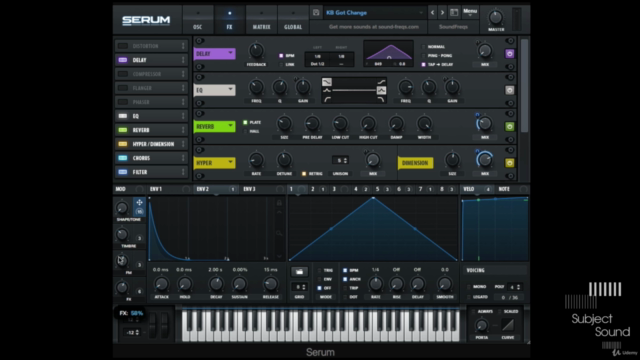Go to the previous preset arrow
Viewport: 640px width, 360px height.
(x=432, y=13)
